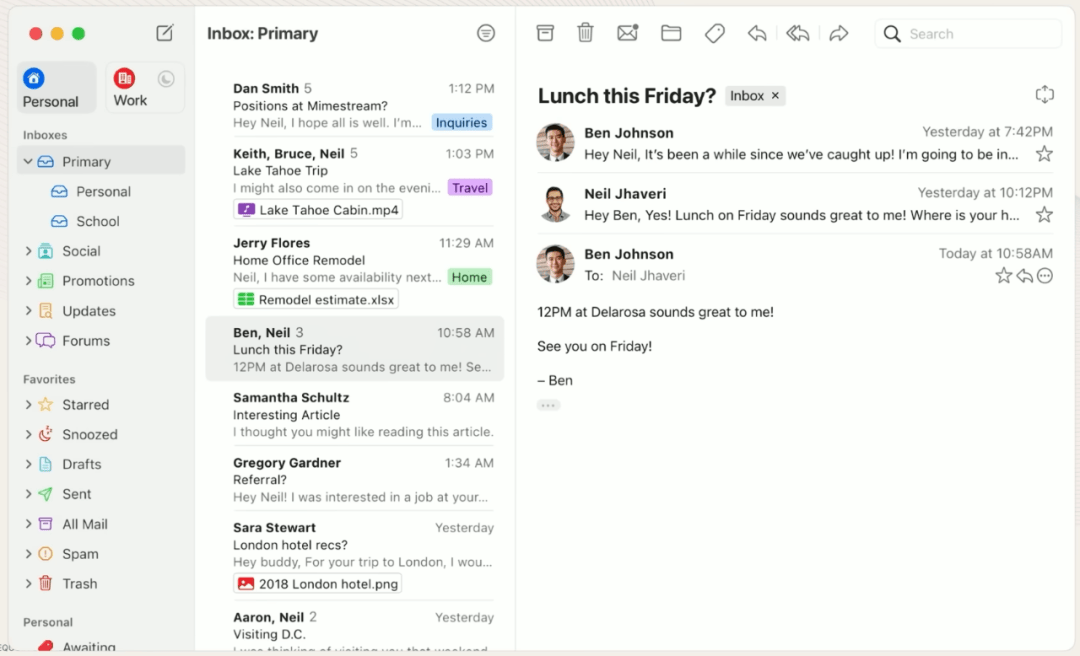Move message to folder icon
This screenshot has width=1080, height=656.
[671, 32]
